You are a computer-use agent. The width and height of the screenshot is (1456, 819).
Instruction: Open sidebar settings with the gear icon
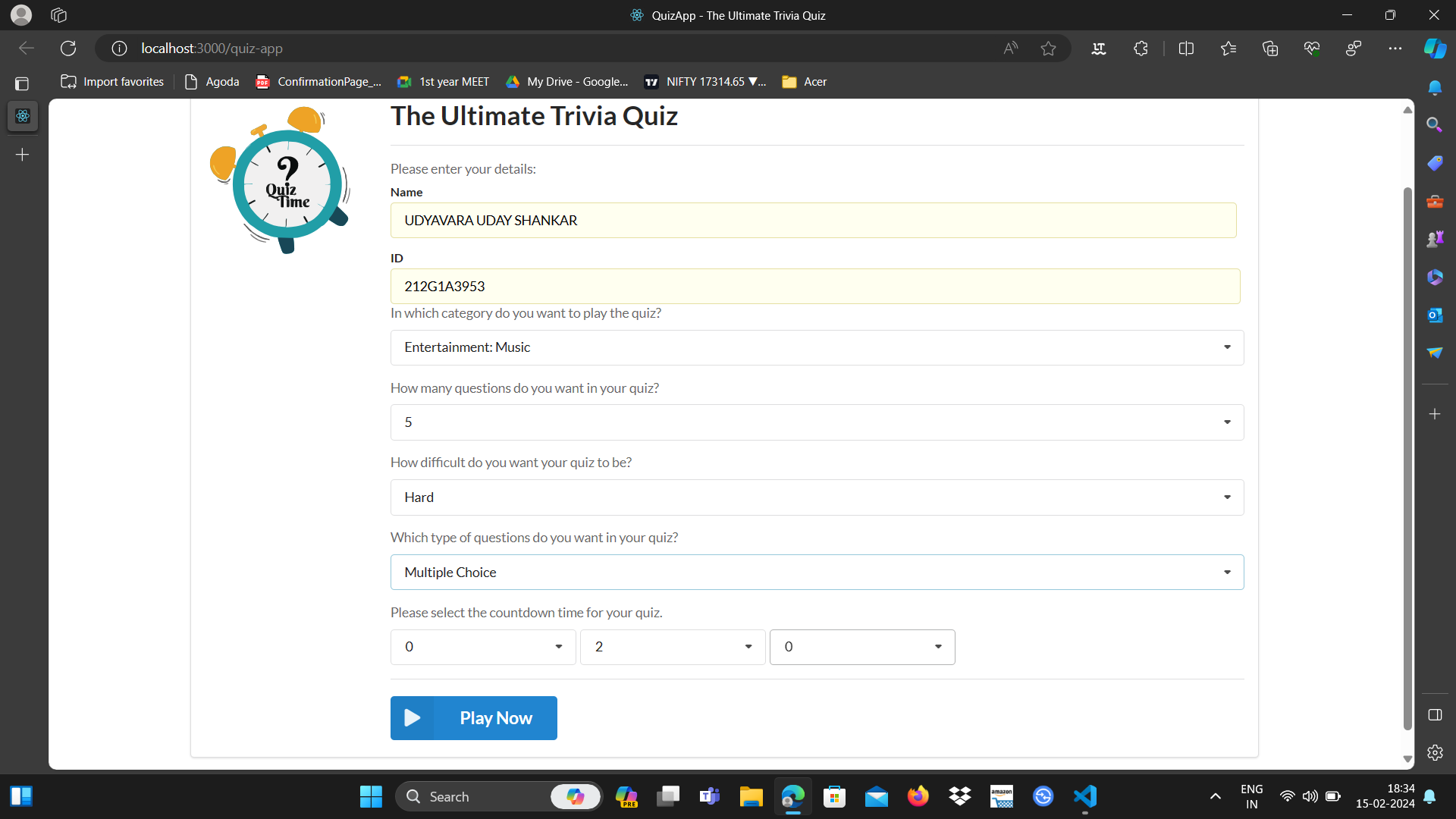1434,752
